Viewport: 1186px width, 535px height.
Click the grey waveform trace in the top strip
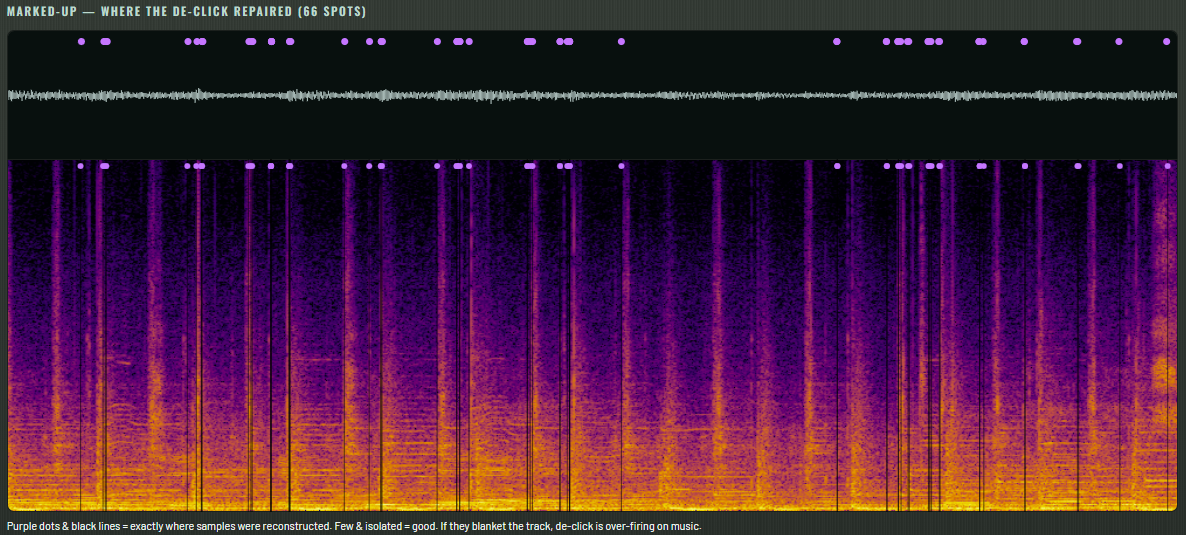(x=592, y=95)
